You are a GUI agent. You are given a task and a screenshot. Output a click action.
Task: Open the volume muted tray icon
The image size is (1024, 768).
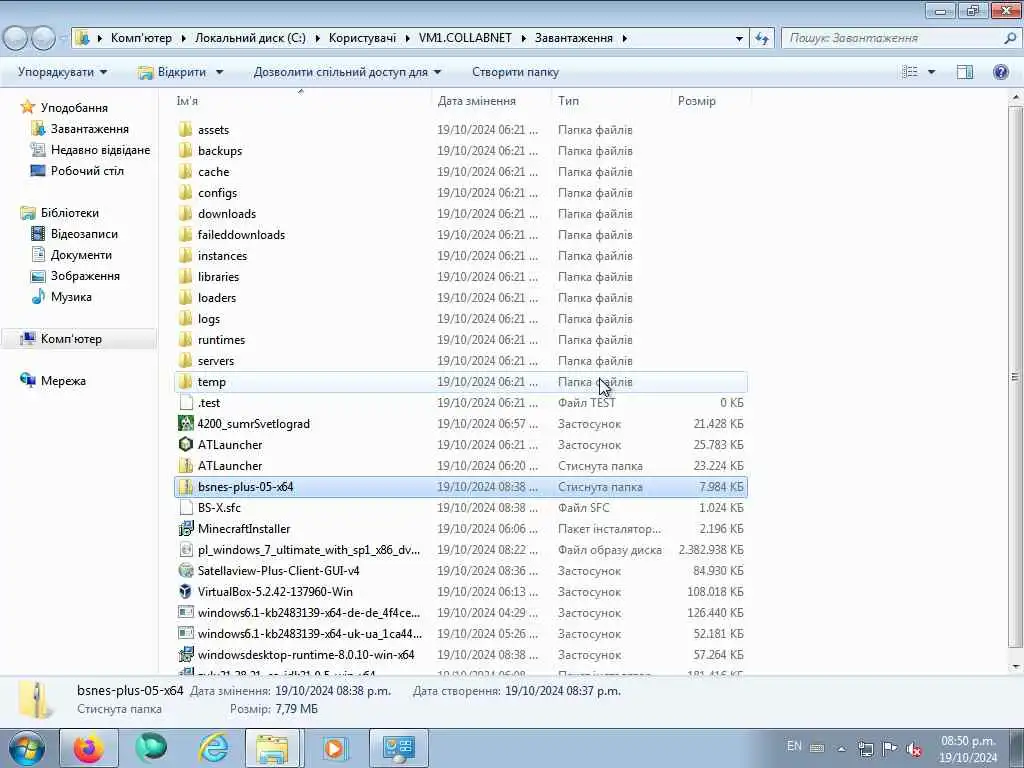click(914, 749)
